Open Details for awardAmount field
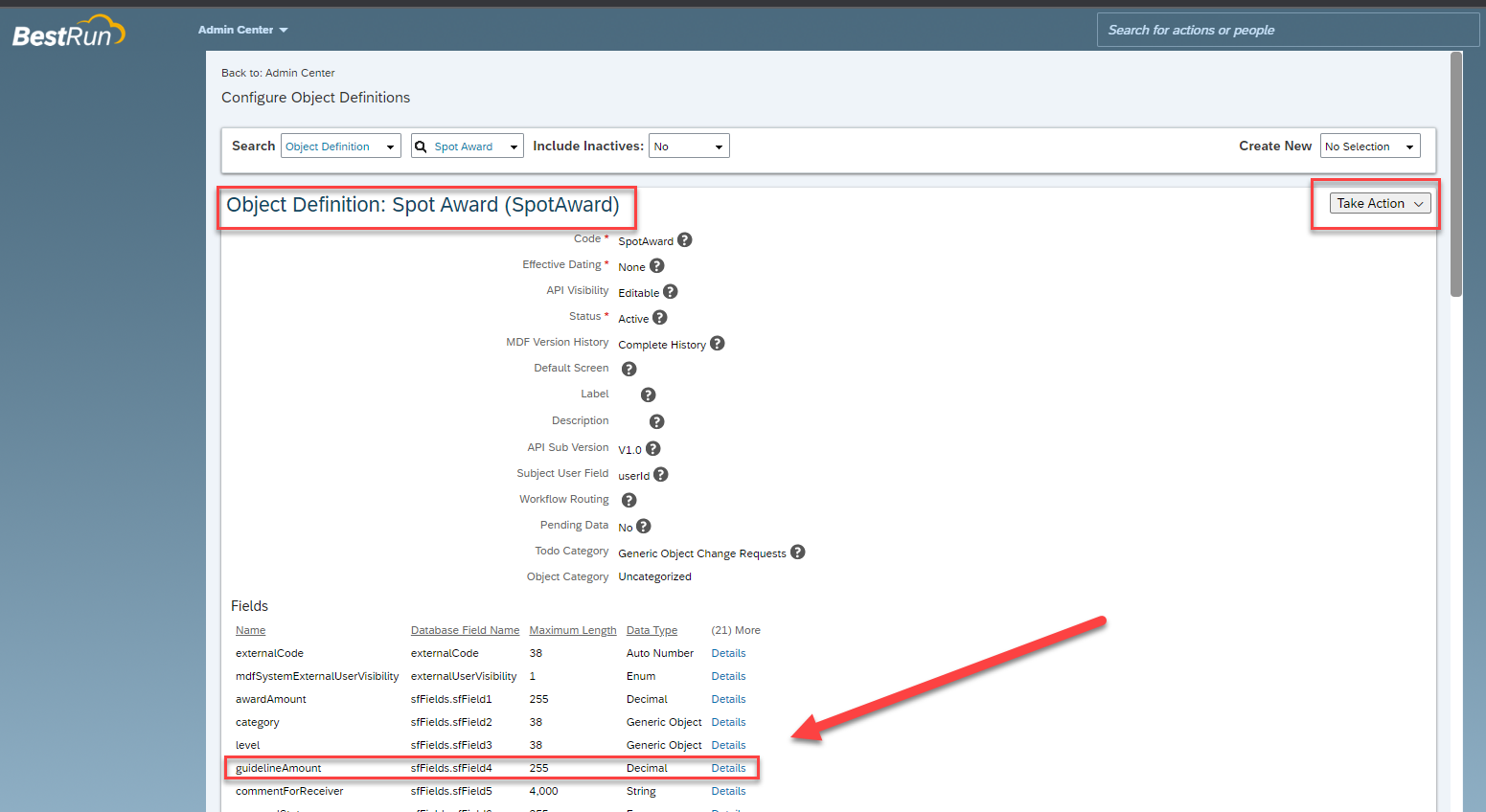 click(x=728, y=699)
